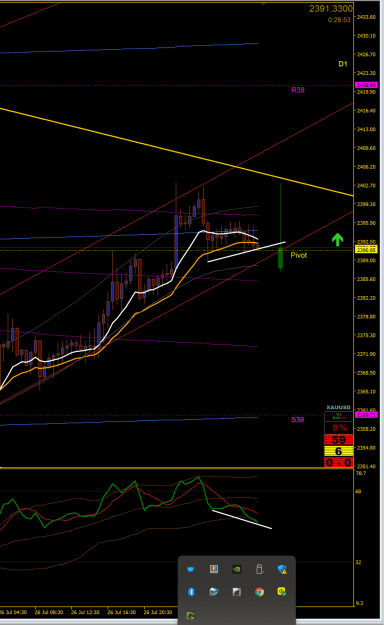Select the S38 support label

pos(297,420)
